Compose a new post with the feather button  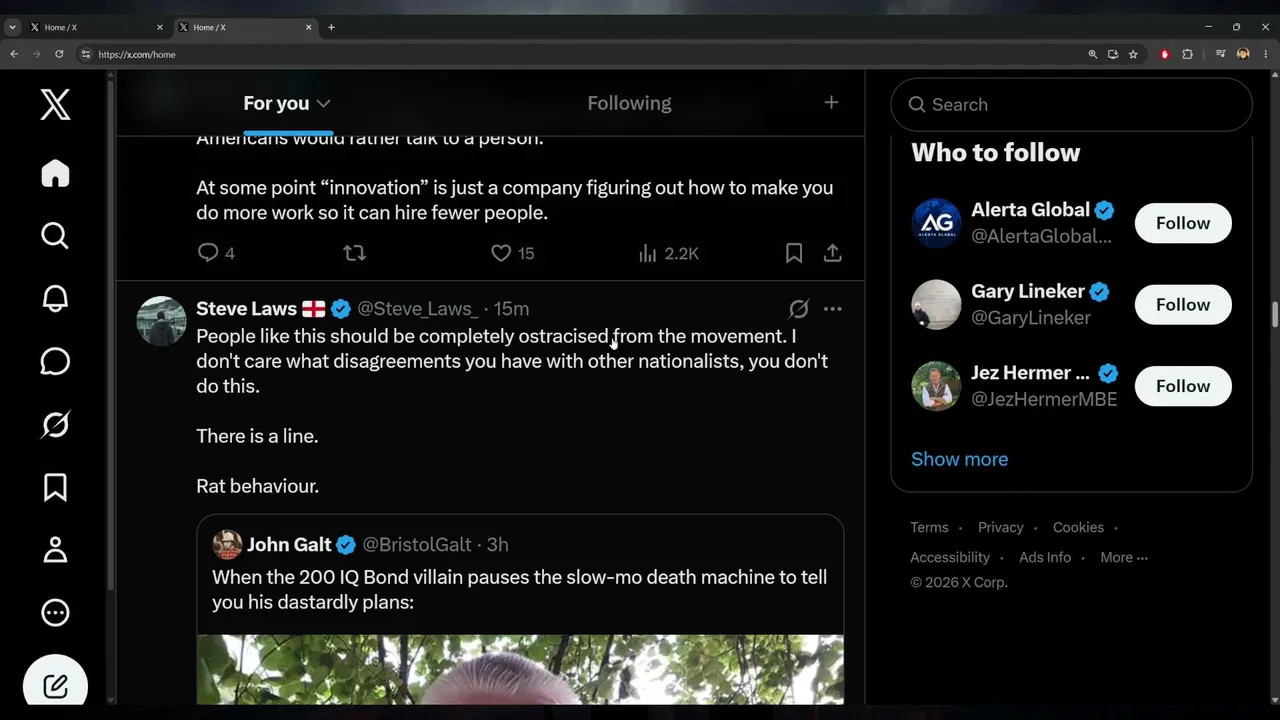click(55, 686)
